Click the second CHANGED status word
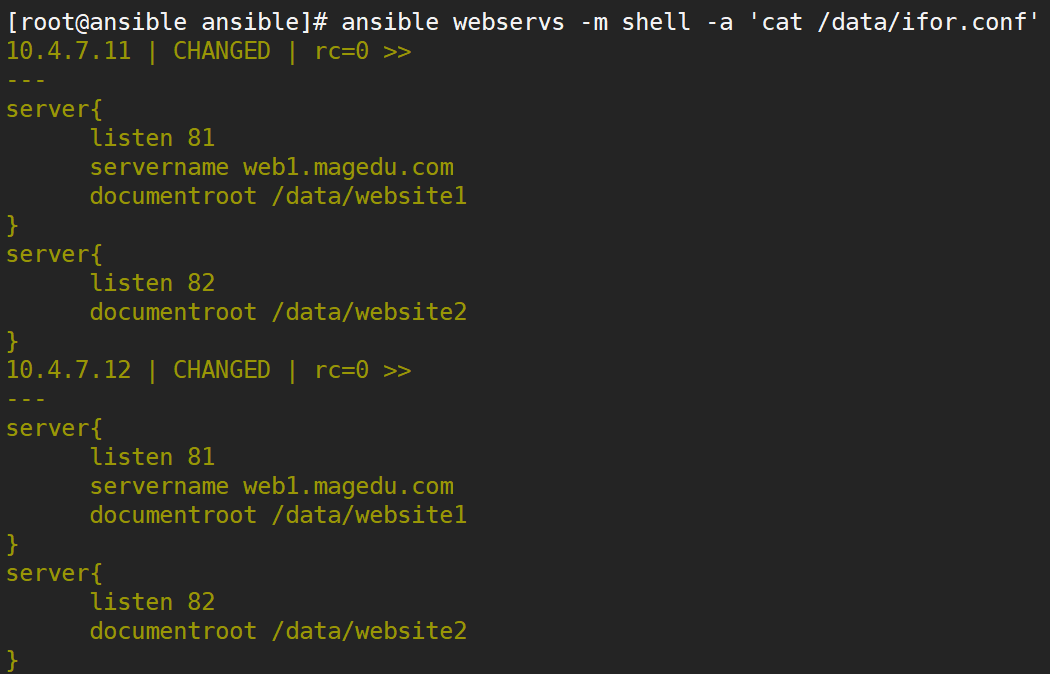Viewport: 1050px width, 674px height. point(222,370)
